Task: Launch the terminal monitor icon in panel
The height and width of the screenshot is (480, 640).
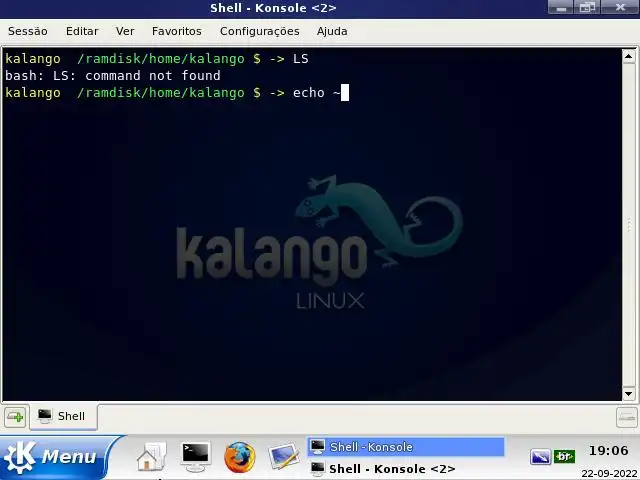Action: point(196,457)
